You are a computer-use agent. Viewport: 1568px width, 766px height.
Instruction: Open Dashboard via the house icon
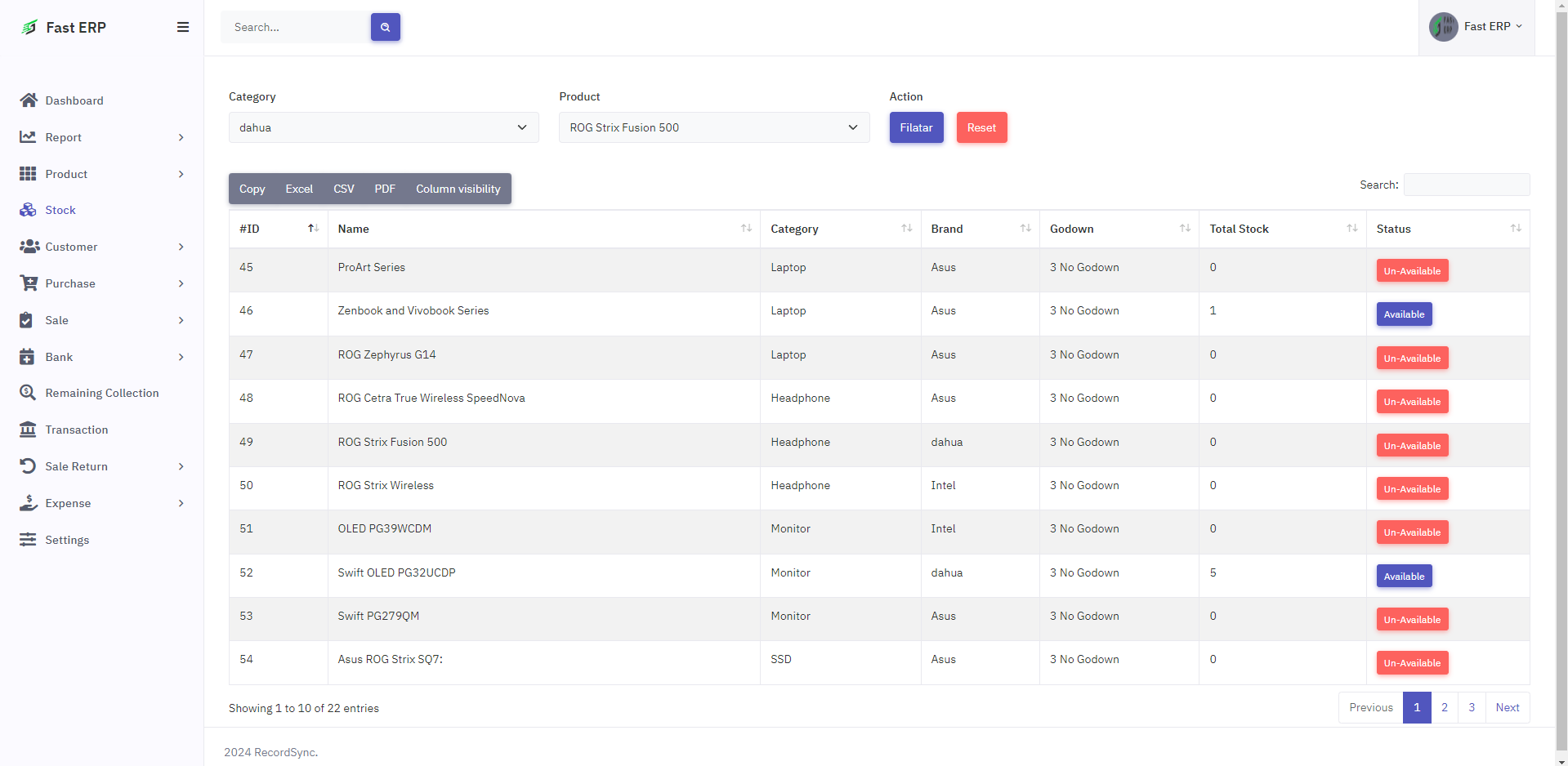pos(29,100)
